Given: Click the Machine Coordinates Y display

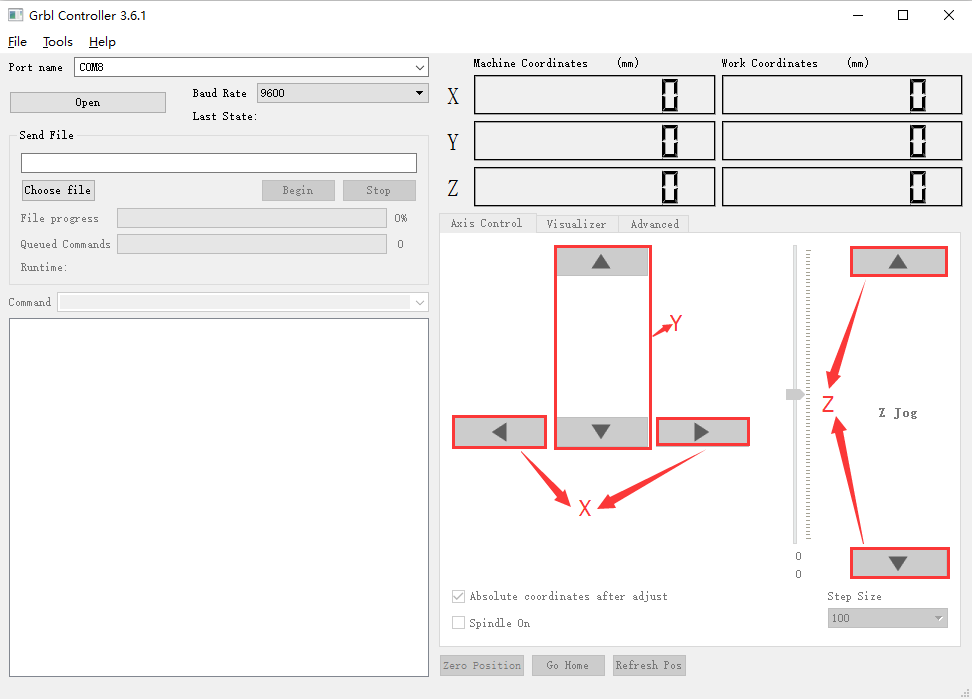Looking at the screenshot, I should 594,141.
